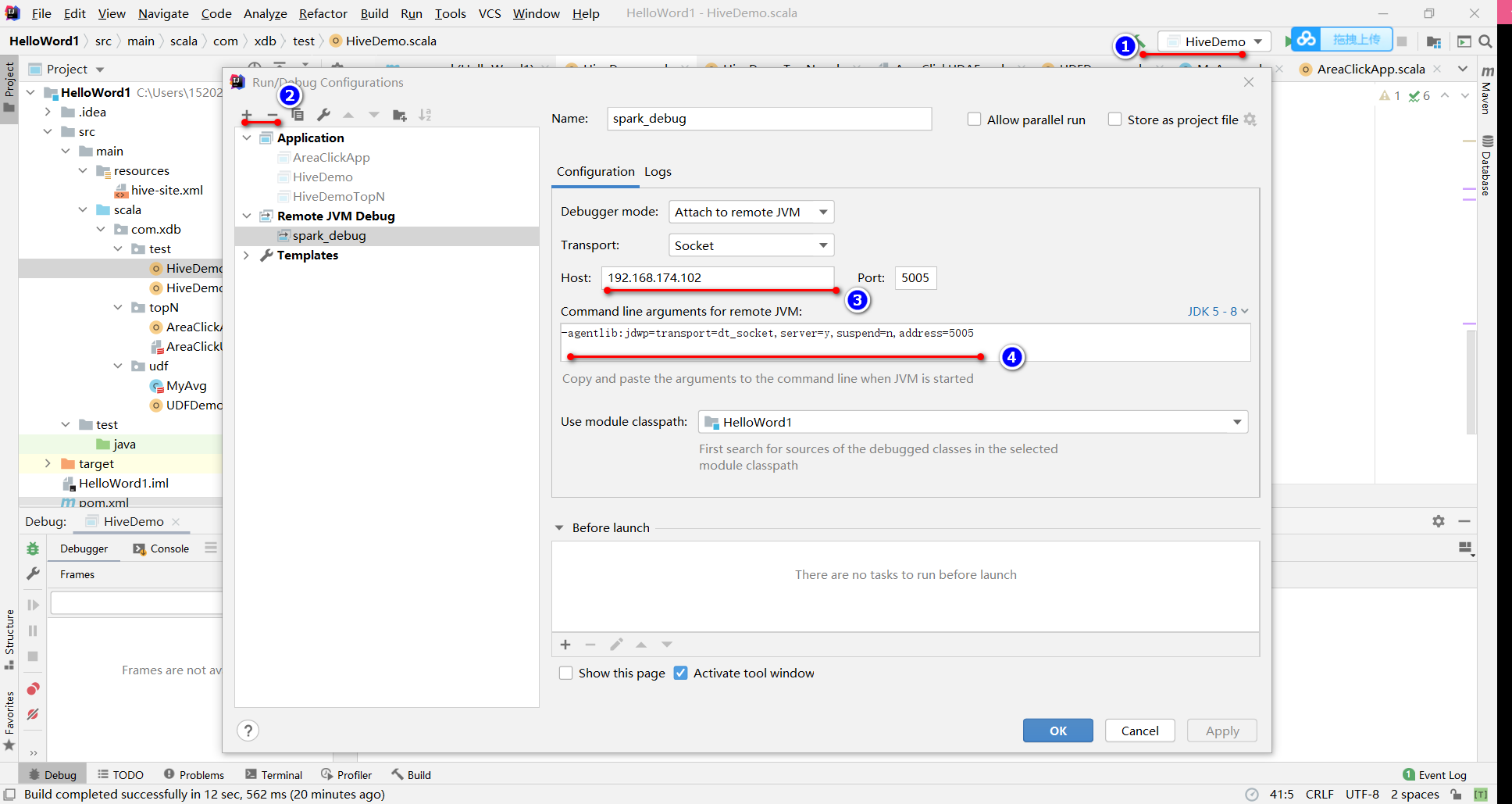Open Event Log in status bar
The width and height of the screenshot is (1512, 804).
coord(1435,775)
